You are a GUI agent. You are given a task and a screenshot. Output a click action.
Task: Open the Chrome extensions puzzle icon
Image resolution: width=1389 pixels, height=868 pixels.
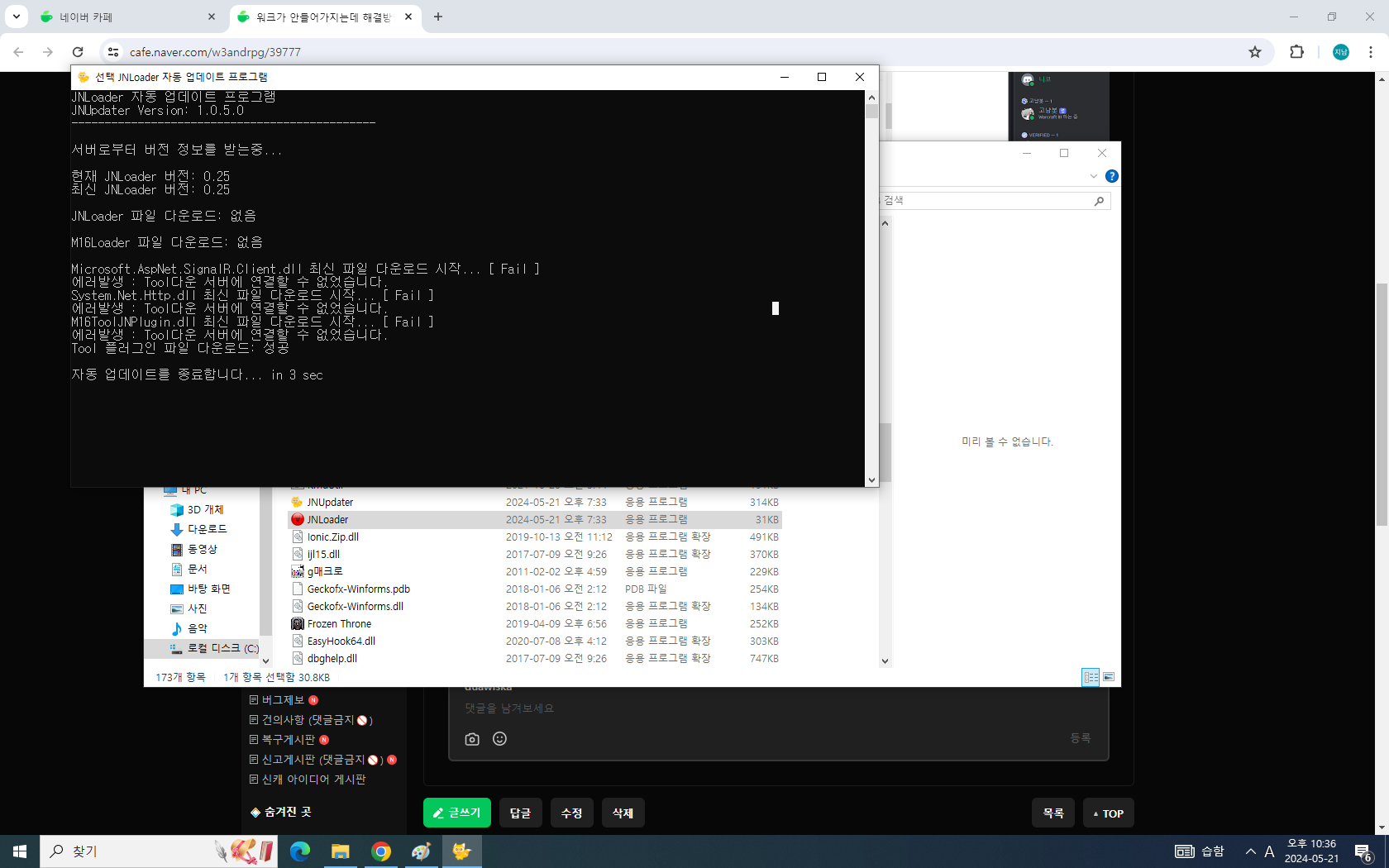[1296, 52]
